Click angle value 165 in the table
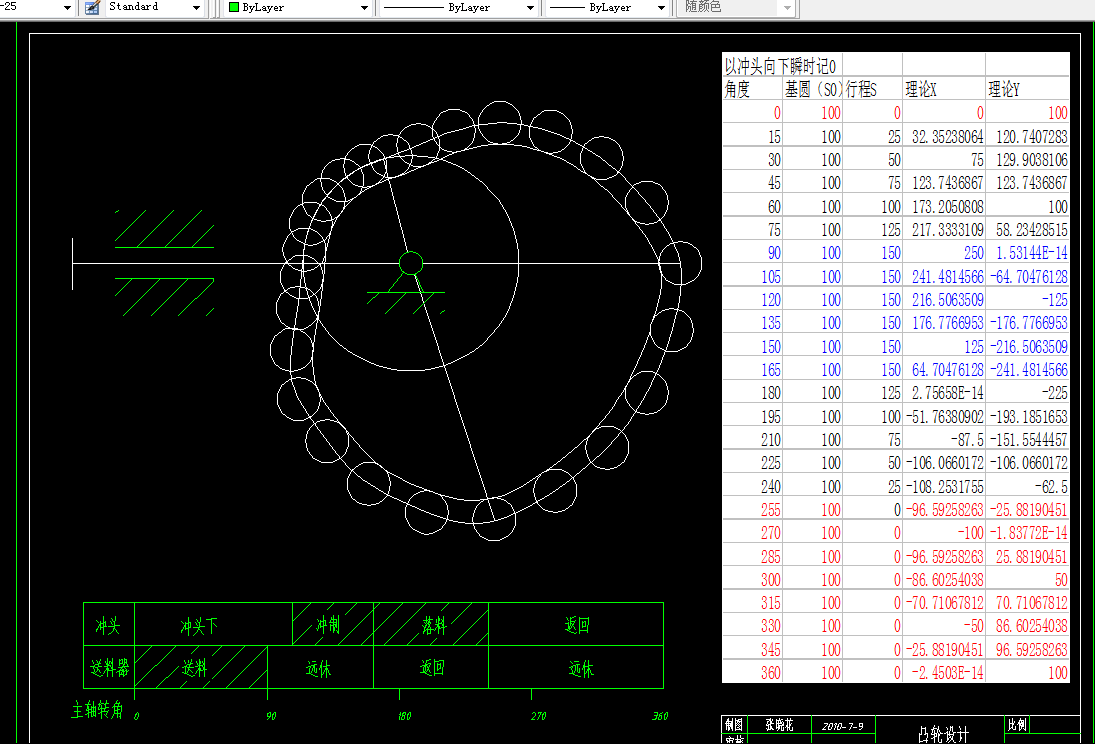 click(x=771, y=370)
